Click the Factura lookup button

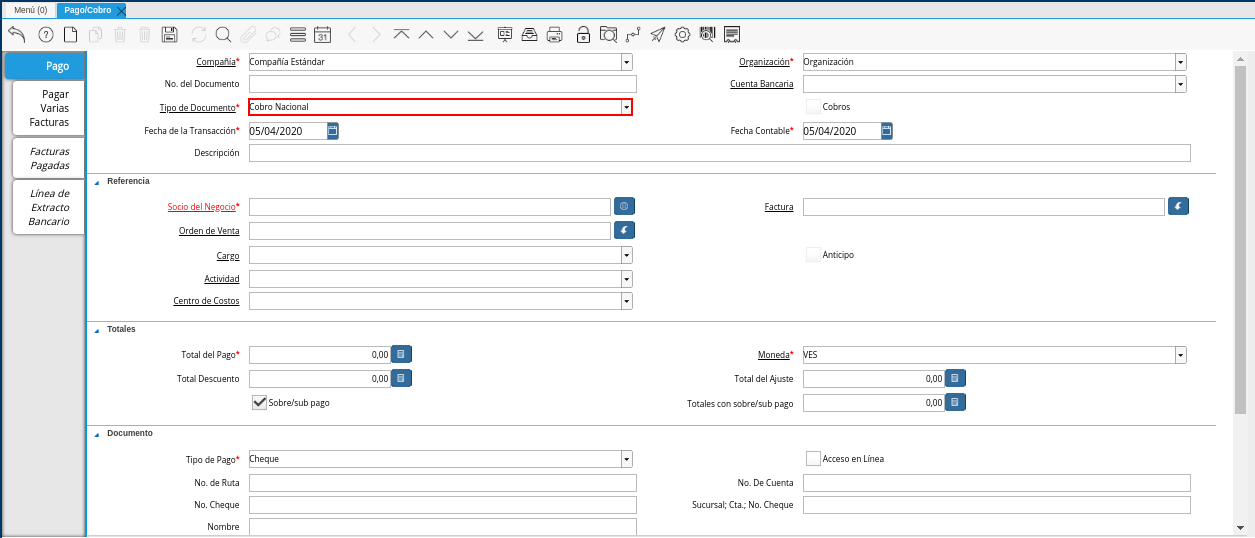click(x=1179, y=207)
